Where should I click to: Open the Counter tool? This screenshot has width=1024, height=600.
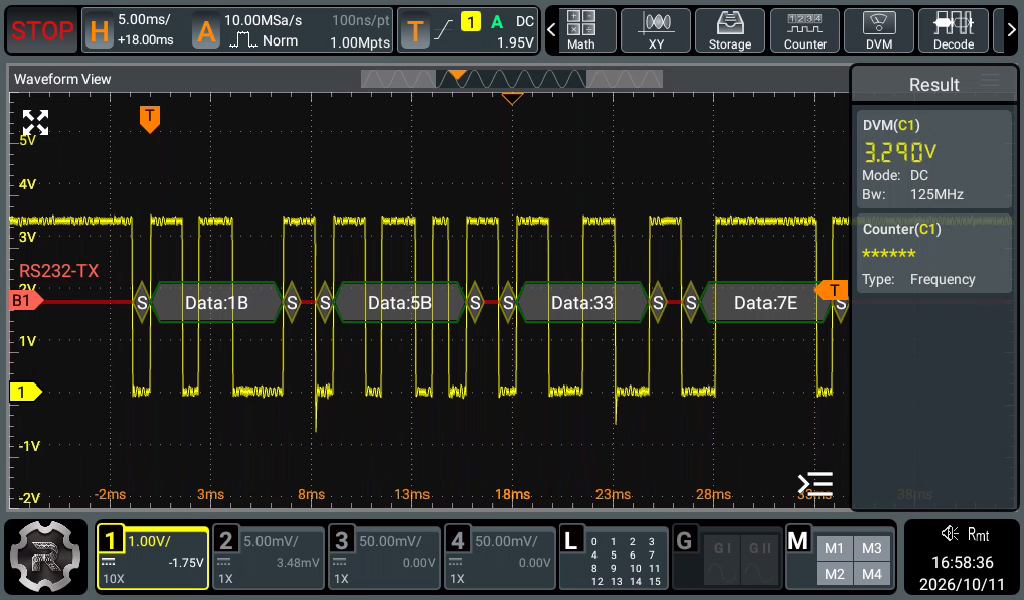point(805,31)
